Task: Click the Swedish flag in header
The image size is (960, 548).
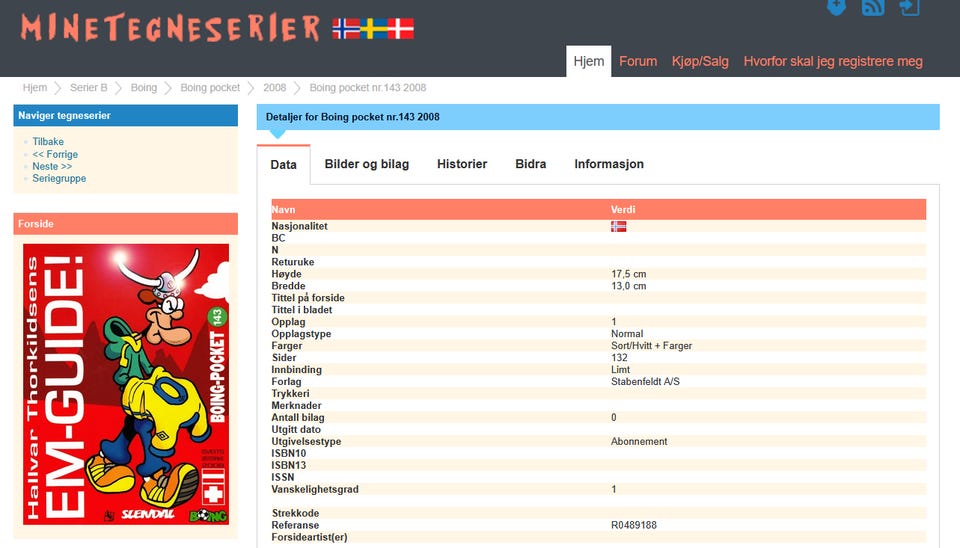Action: [x=373, y=29]
